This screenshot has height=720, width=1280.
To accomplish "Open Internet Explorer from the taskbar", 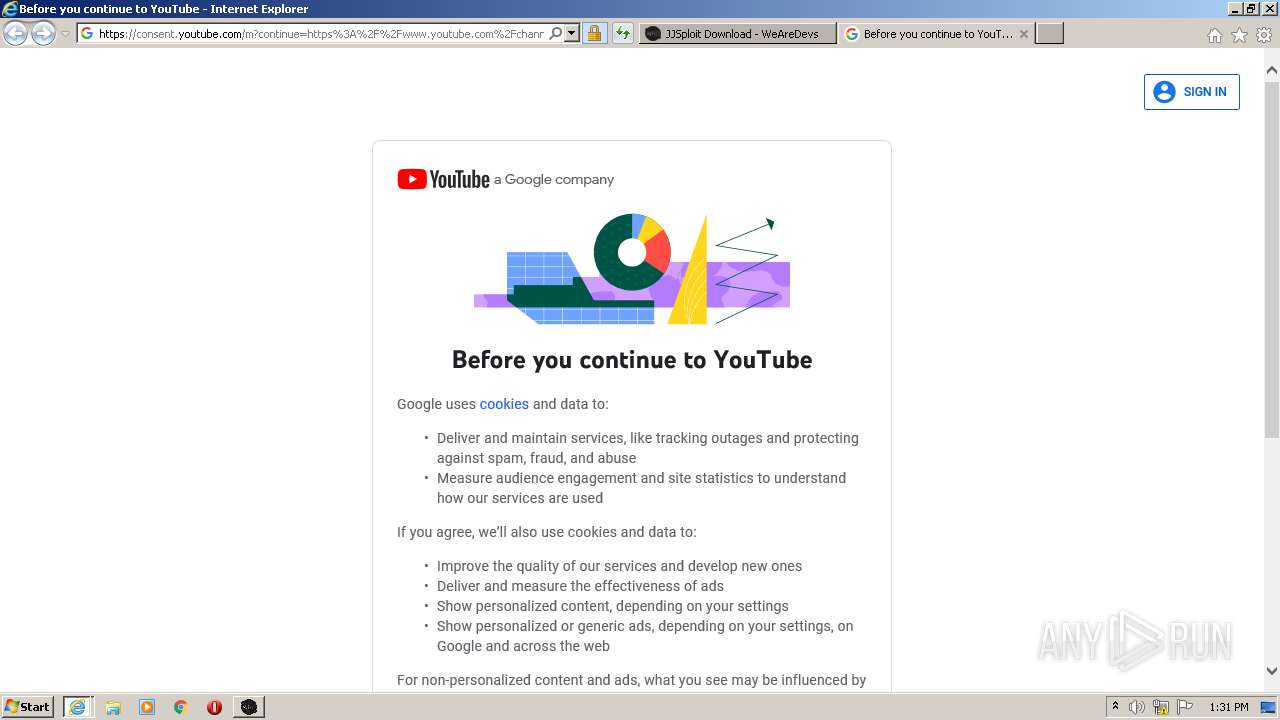I will pos(78,707).
